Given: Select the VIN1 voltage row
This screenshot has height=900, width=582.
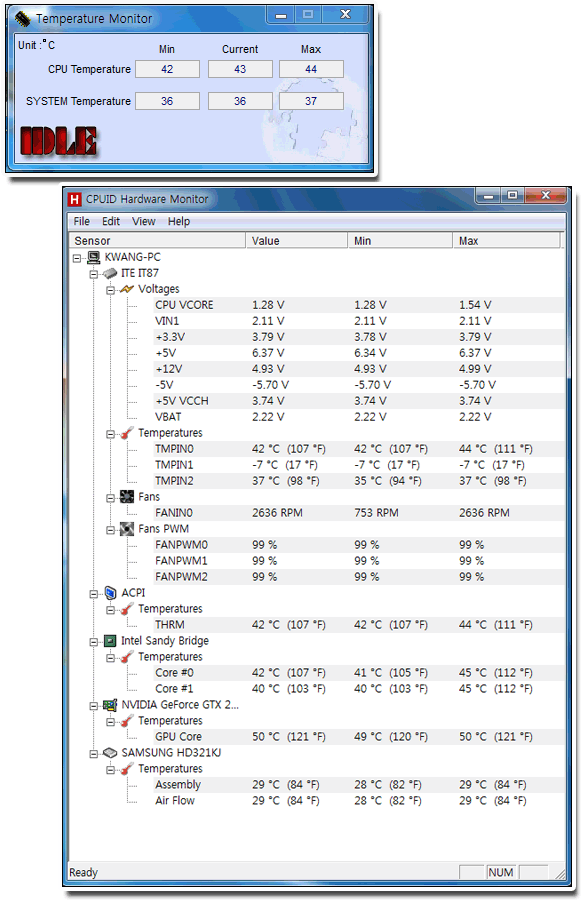Looking at the screenshot, I should [x=359, y=321].
